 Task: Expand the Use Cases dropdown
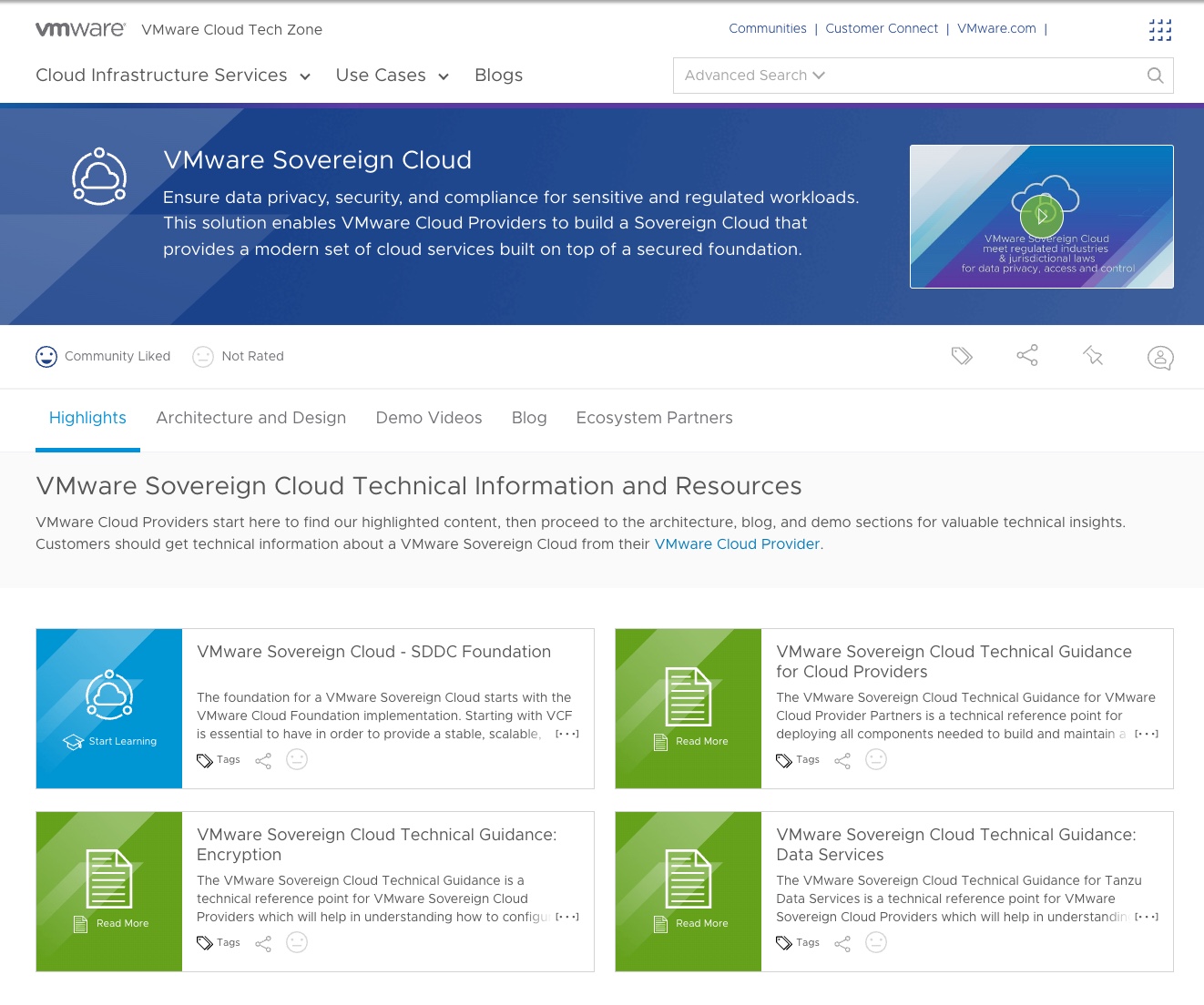tap(392, 76)
